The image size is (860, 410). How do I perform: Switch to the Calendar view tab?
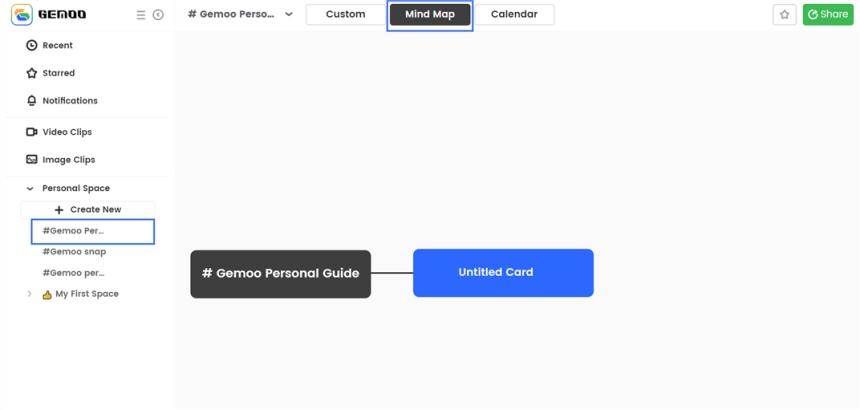point(514,15)
